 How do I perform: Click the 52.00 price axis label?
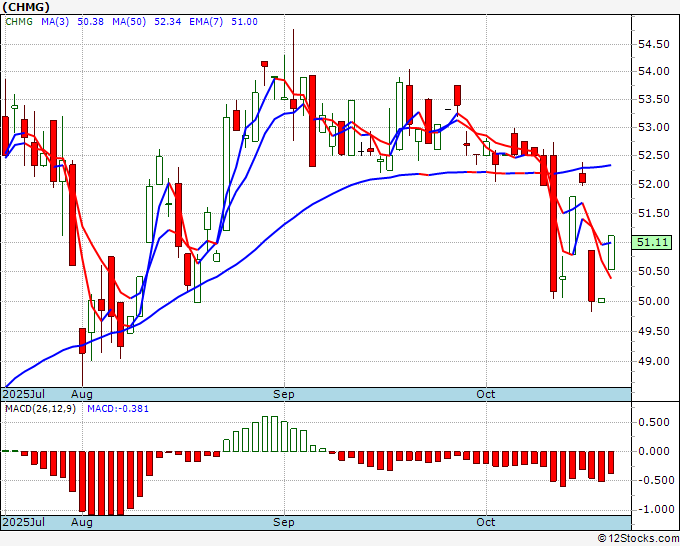[x=654, y=184]
